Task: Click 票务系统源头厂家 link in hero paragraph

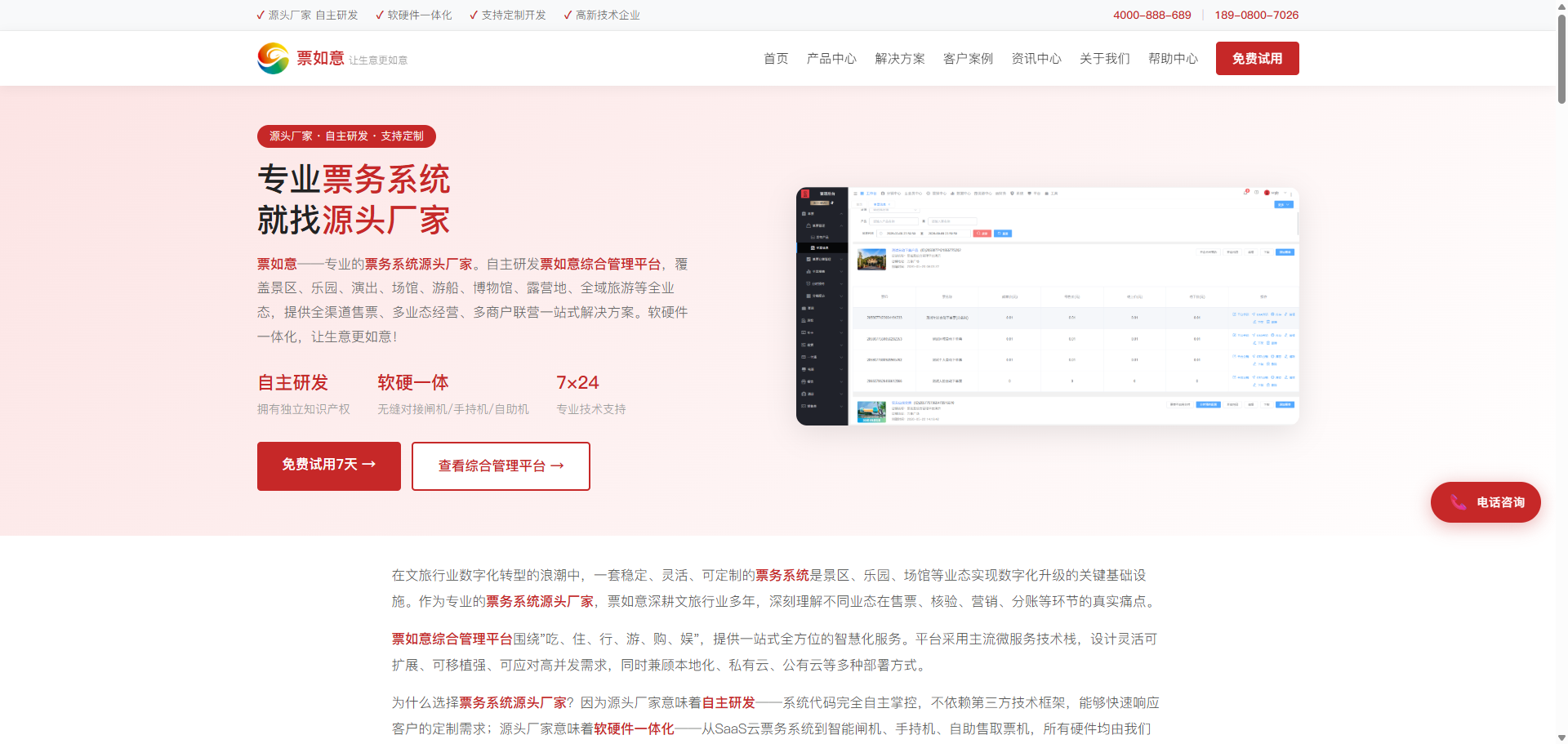Action: [419, 264]
